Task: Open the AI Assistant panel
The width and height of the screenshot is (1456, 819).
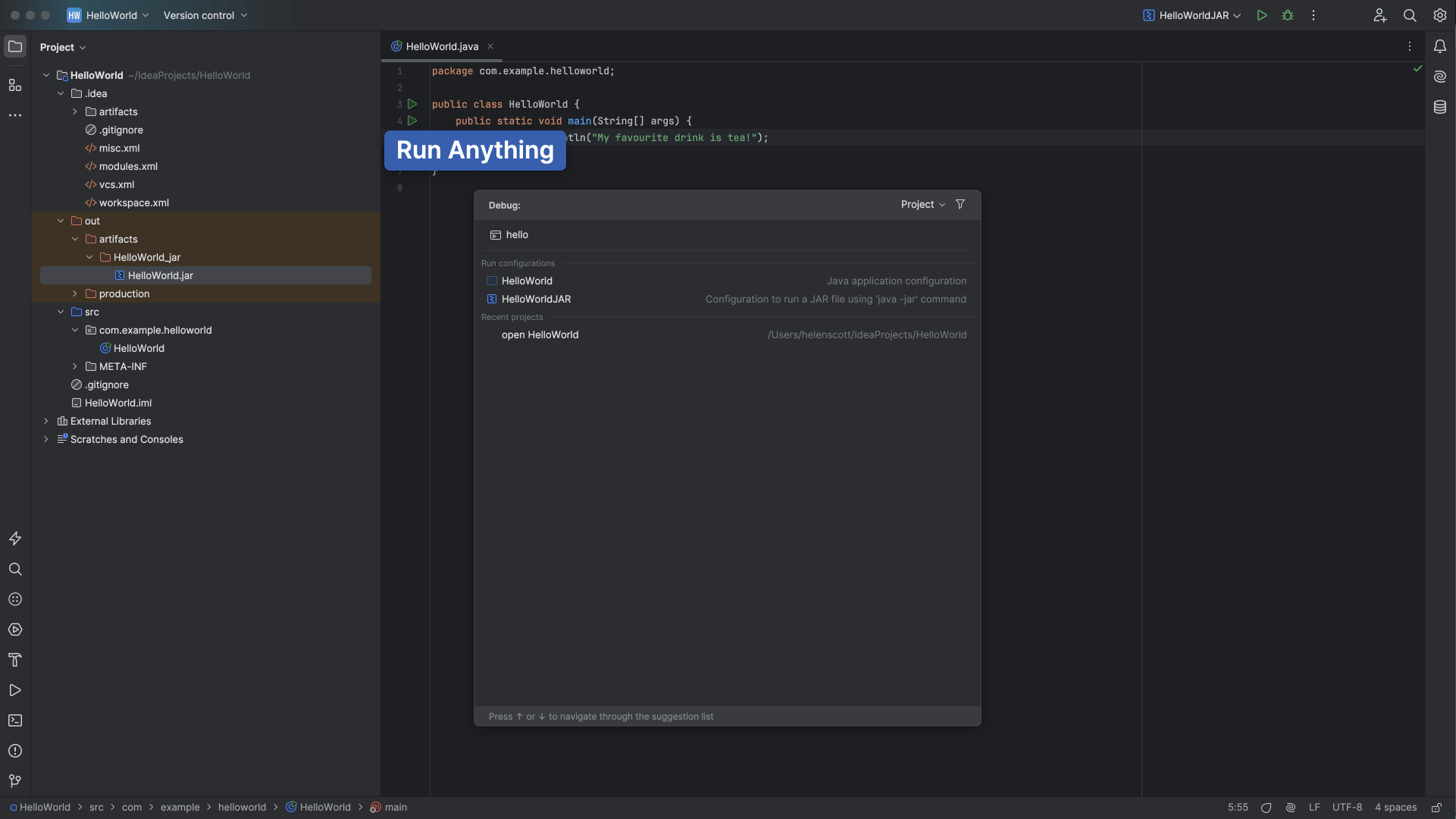Action: pyautogui.click(x=1441, y=77)
